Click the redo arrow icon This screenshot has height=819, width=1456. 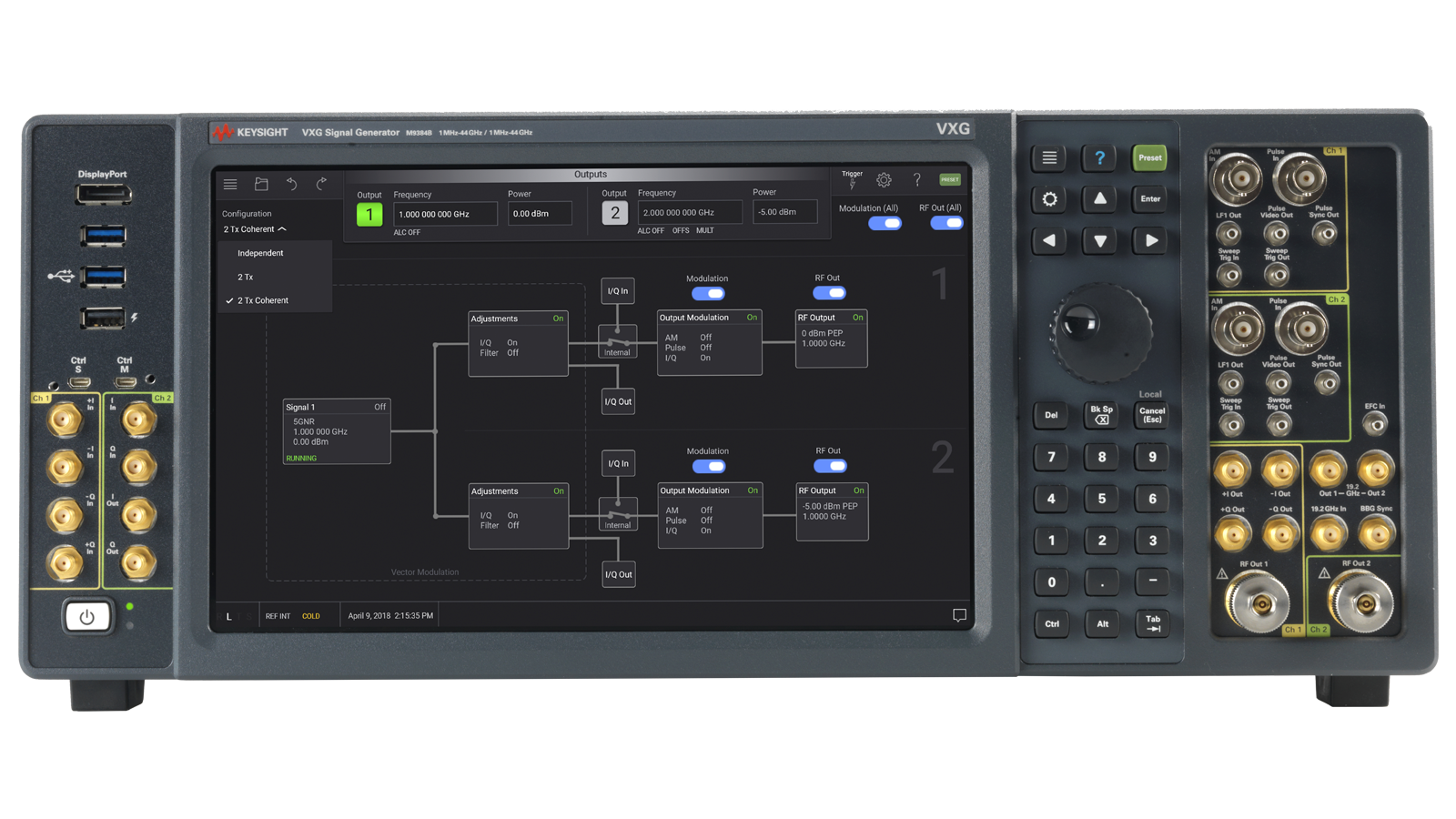(321, 185)
